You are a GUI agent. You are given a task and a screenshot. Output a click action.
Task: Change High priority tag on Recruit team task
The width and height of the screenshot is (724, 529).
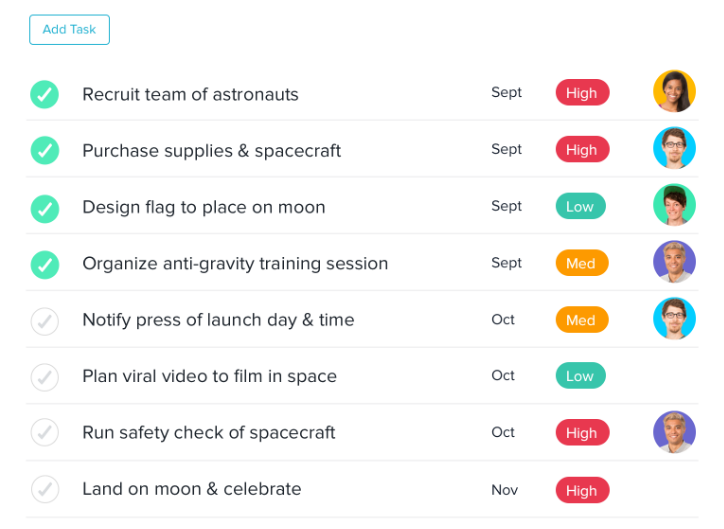point(582,93)
